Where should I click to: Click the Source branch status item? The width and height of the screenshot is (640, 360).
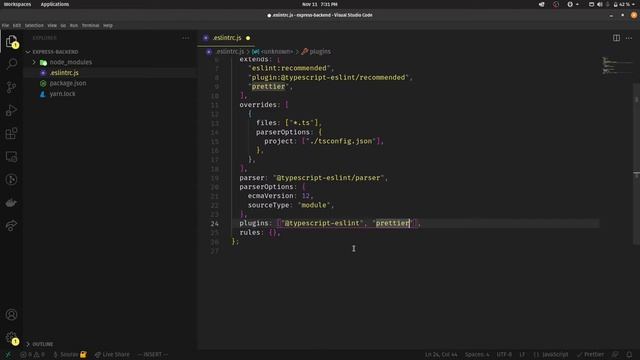(x=69, y=355)
